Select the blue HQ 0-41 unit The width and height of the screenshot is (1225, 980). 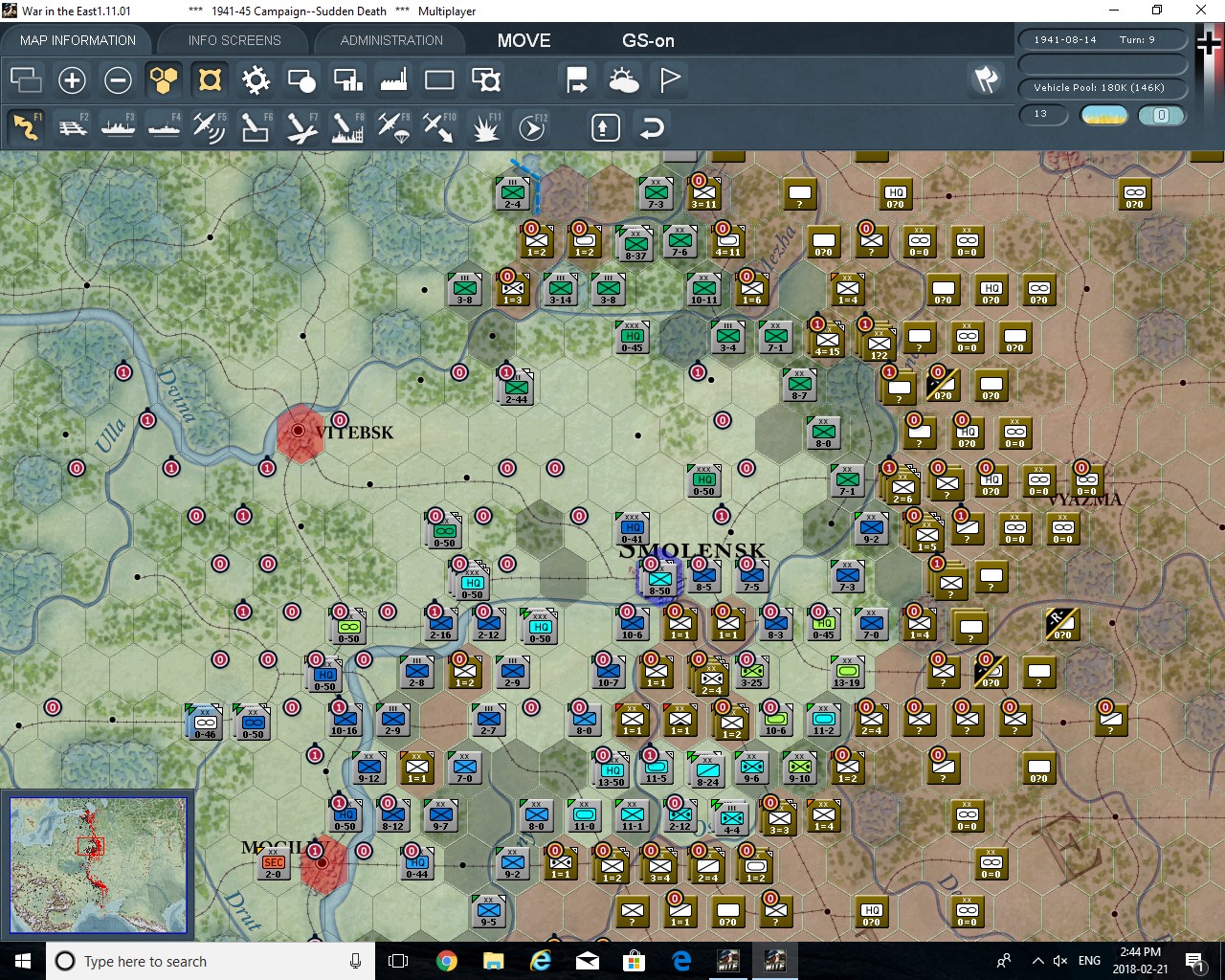pyautogui.click(x=632, y=529)
